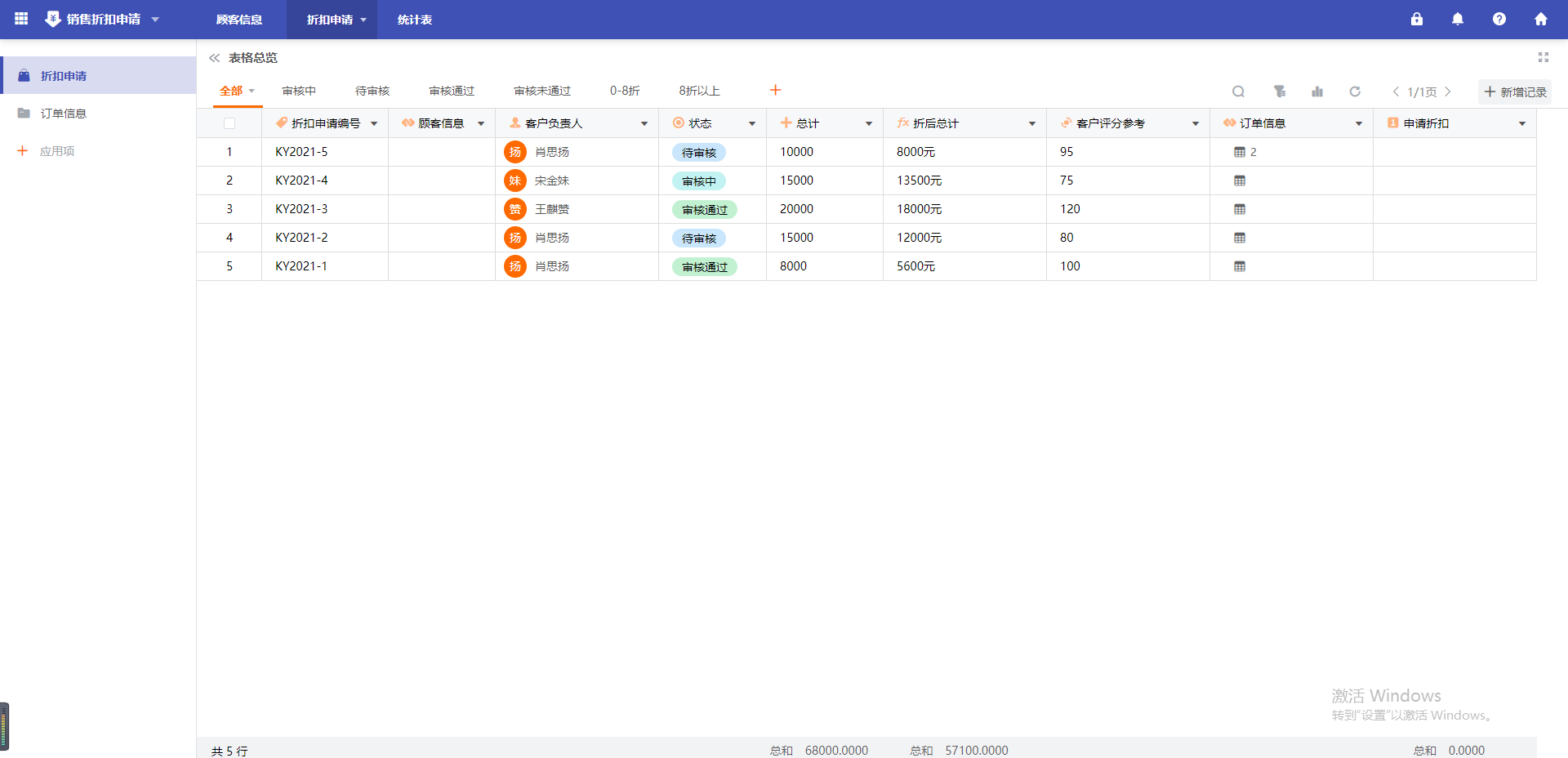The image size is (1568, 758).
Task: Click the lock icon in top bar
Action: (1417, 19)
